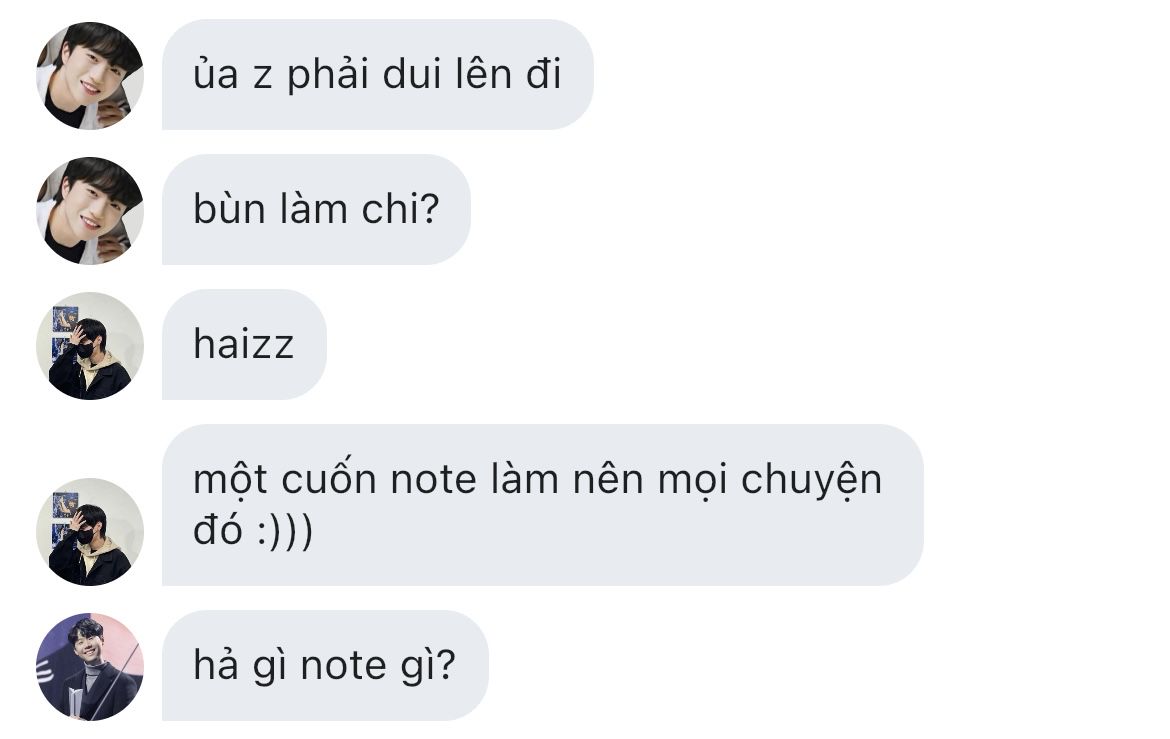Click the word "cuốn" in the long message
The height and width of the screenshot is (739, 1170).
pyautogui.click(x=329, y=478)
